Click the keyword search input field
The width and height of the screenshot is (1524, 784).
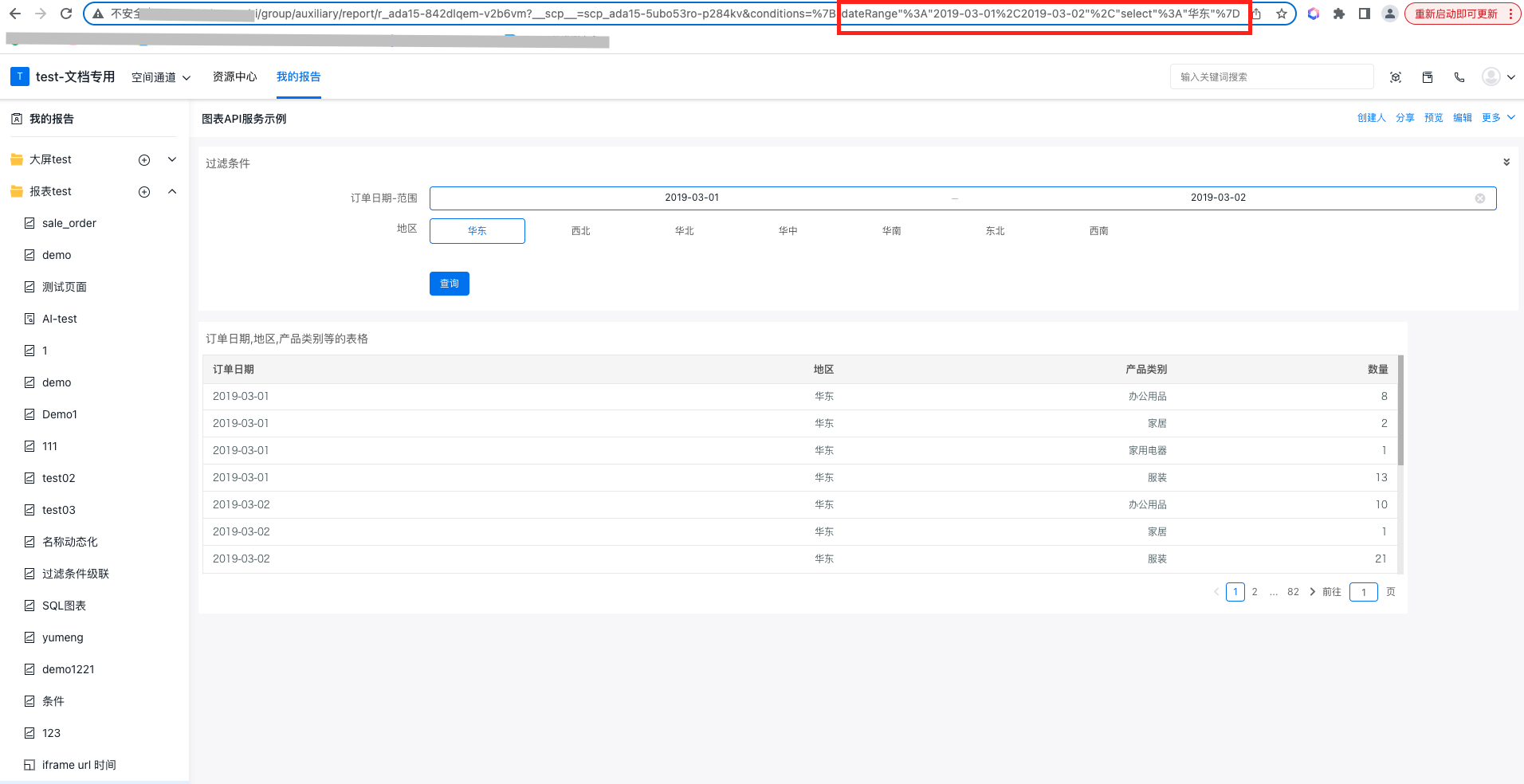coord(1271,76)
